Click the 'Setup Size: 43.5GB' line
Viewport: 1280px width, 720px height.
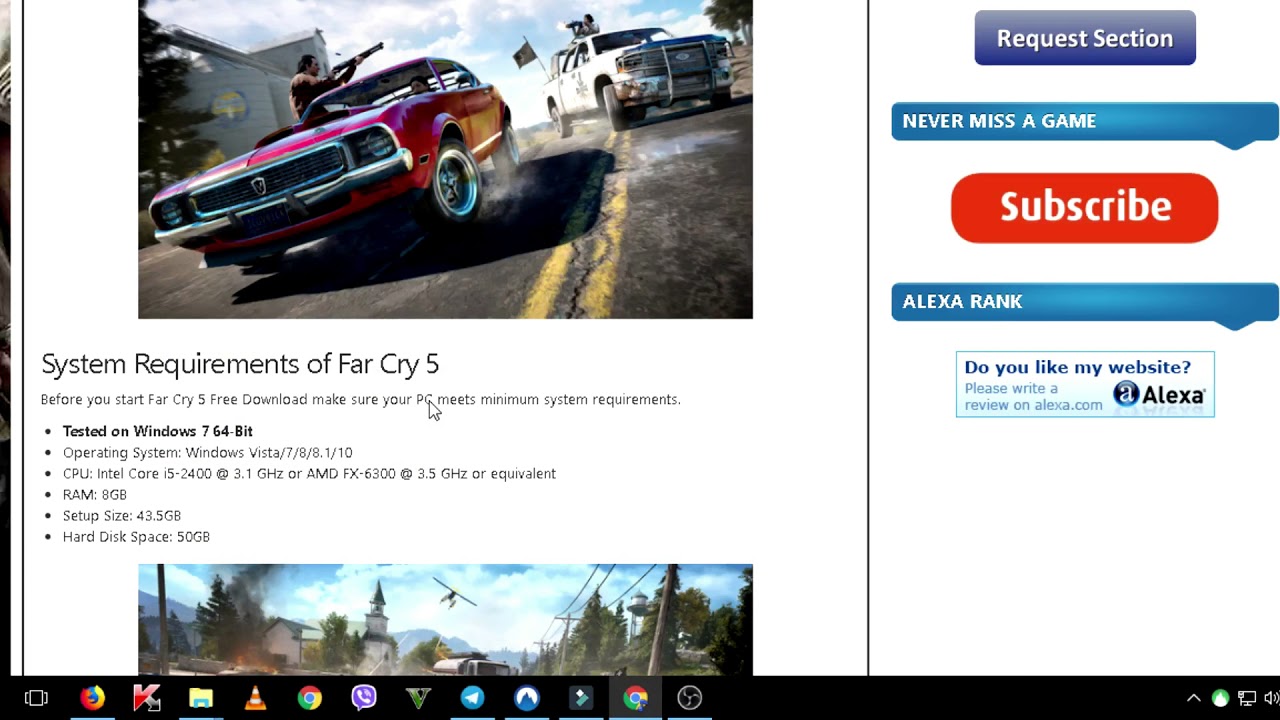click(x=122, y=516)
